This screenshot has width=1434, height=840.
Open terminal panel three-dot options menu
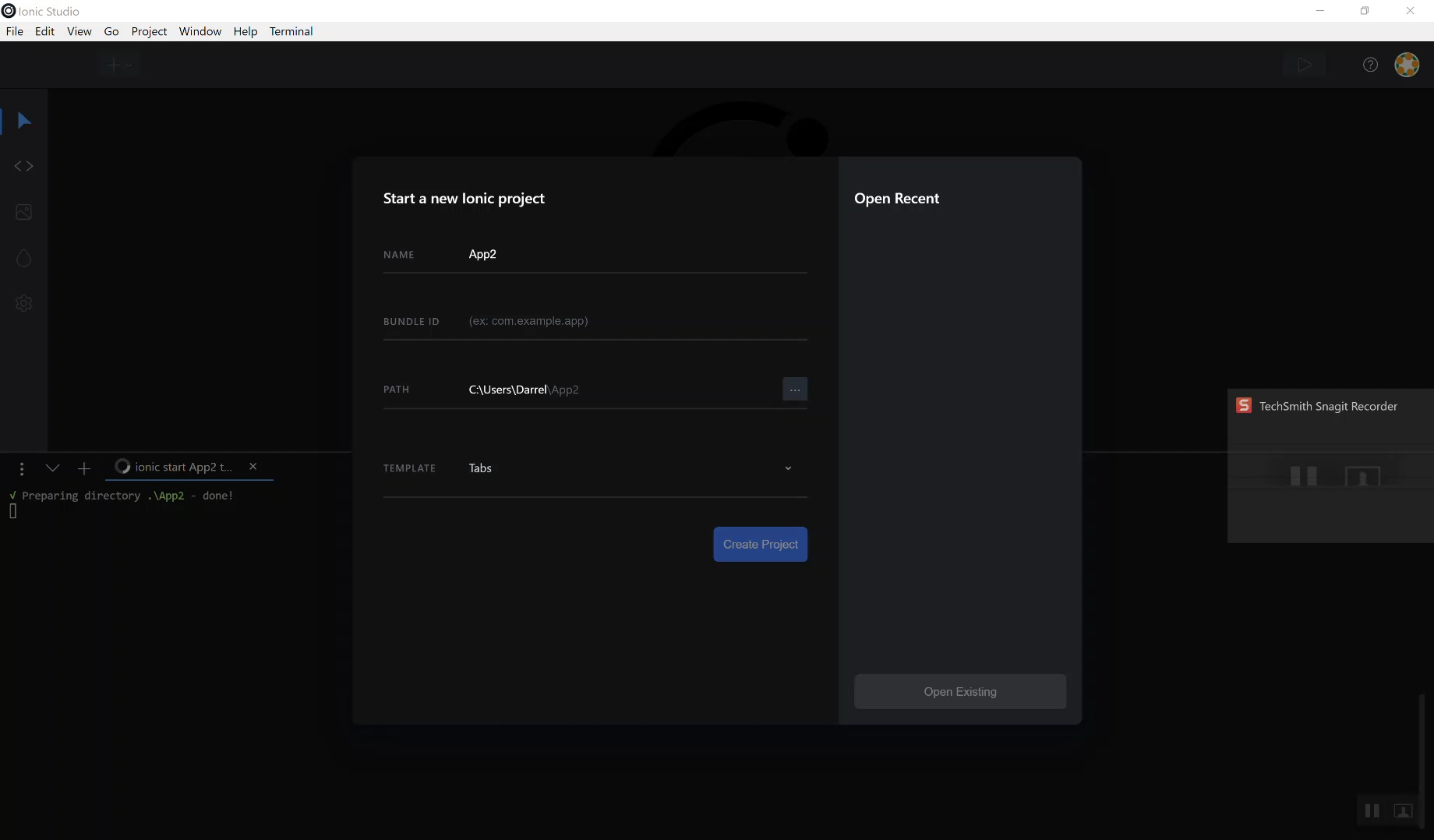(22, 468)
